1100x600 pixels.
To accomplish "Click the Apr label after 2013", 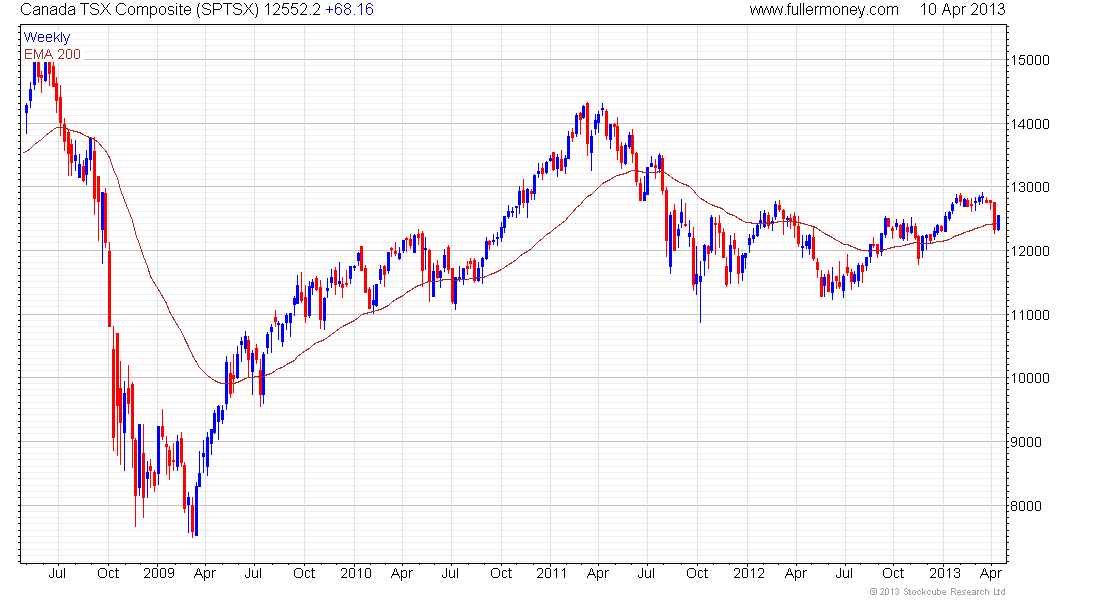I will (x=991, y=573).
